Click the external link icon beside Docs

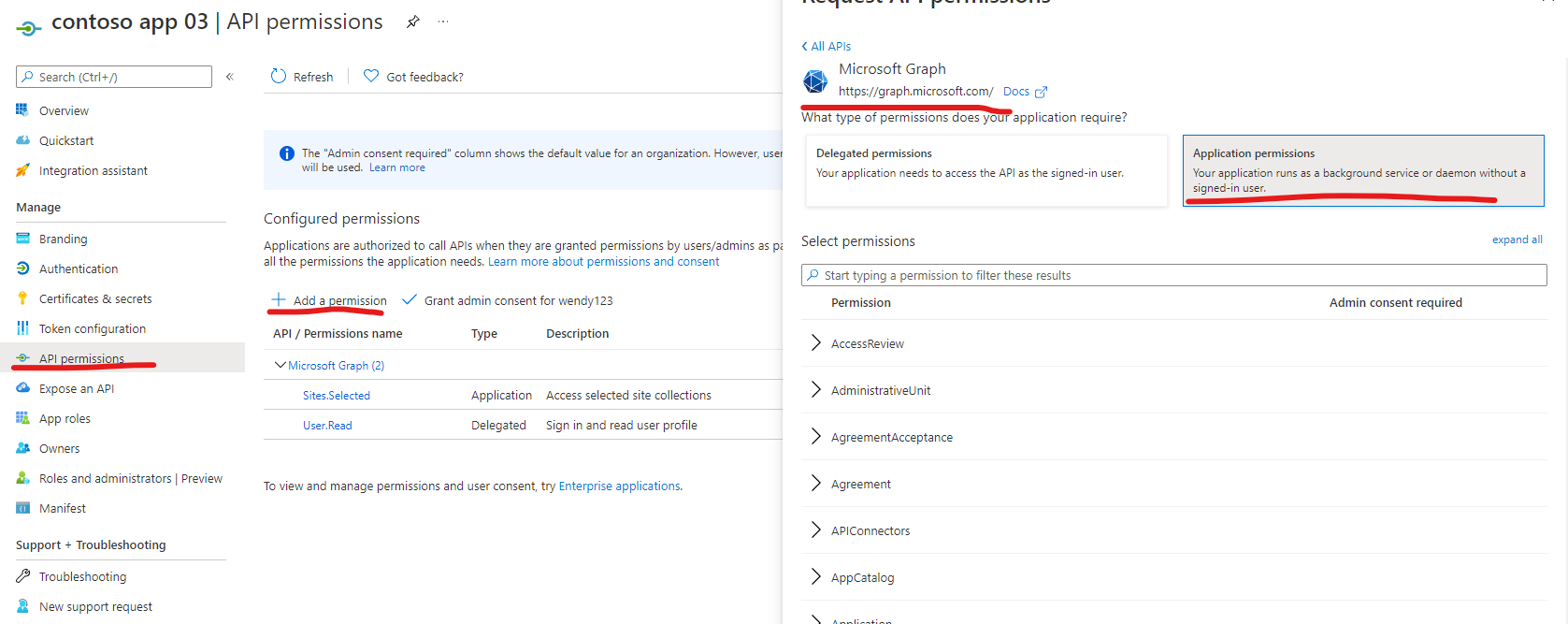[x=1041, y=92]
